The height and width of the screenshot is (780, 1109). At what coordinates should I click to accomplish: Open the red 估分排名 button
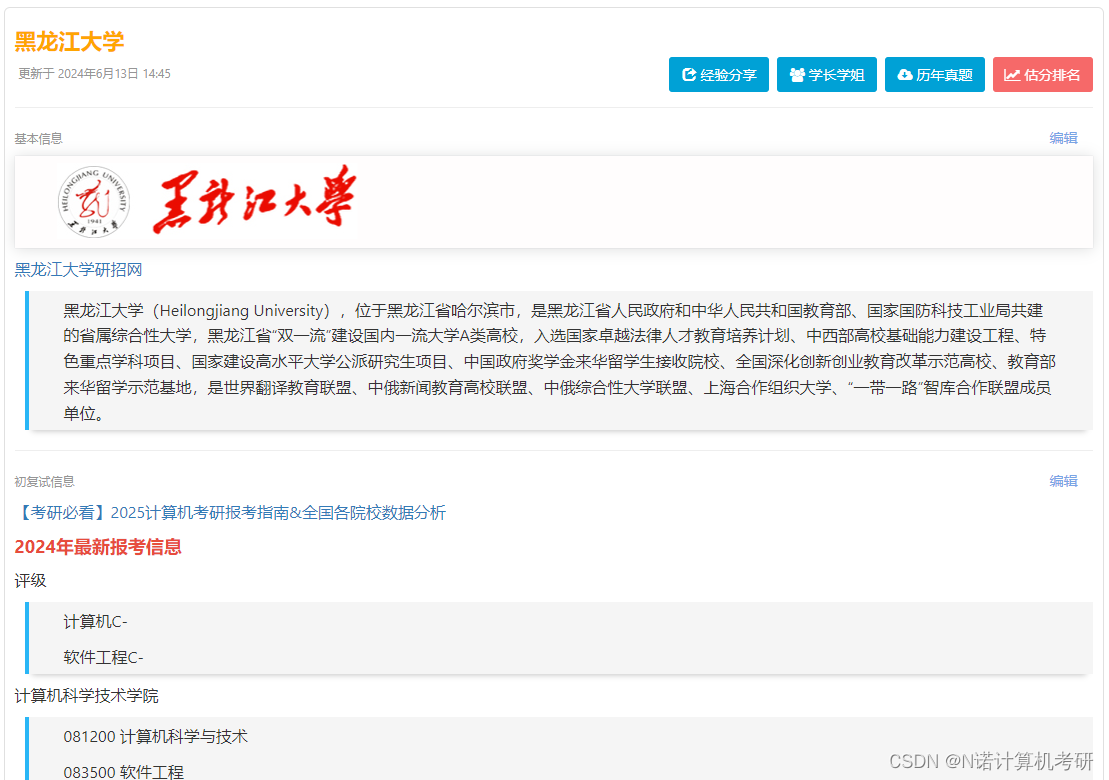click(1043, 75)
